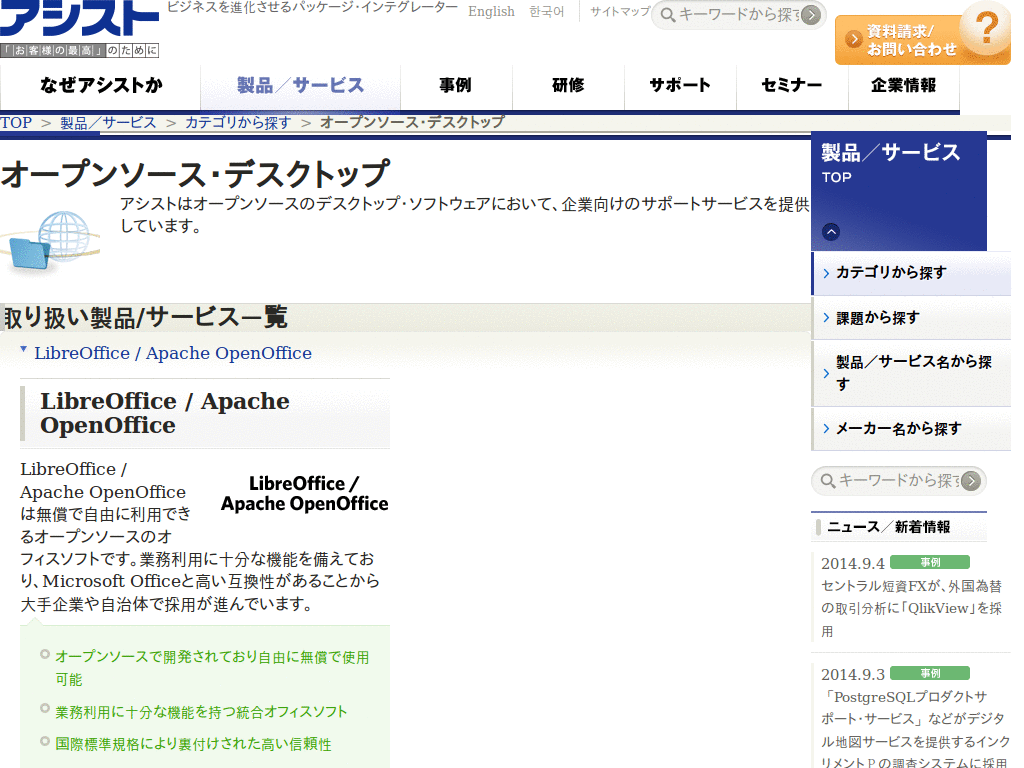Viewport: 1024px width, 768px height.
Task: Switch site language to 한국어
Action: click(x=547, y=12)
